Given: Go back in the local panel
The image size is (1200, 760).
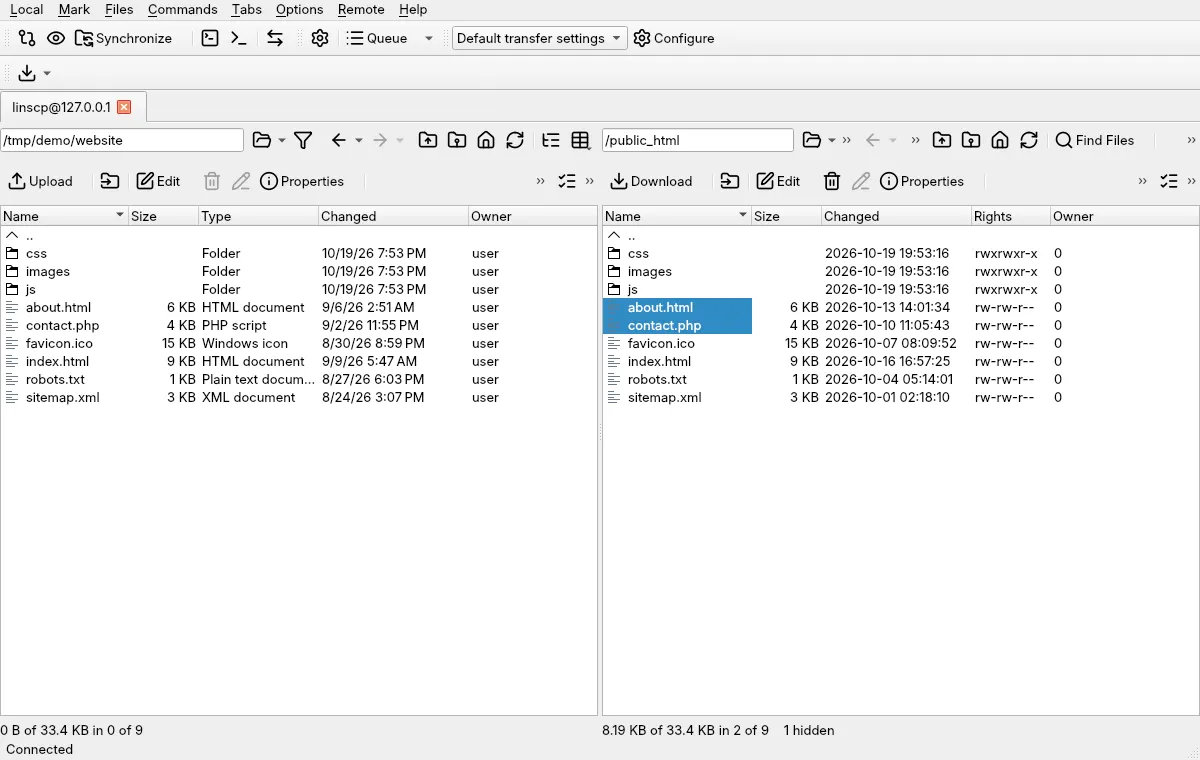Looking at the screenshot, I should pos(339,140).
